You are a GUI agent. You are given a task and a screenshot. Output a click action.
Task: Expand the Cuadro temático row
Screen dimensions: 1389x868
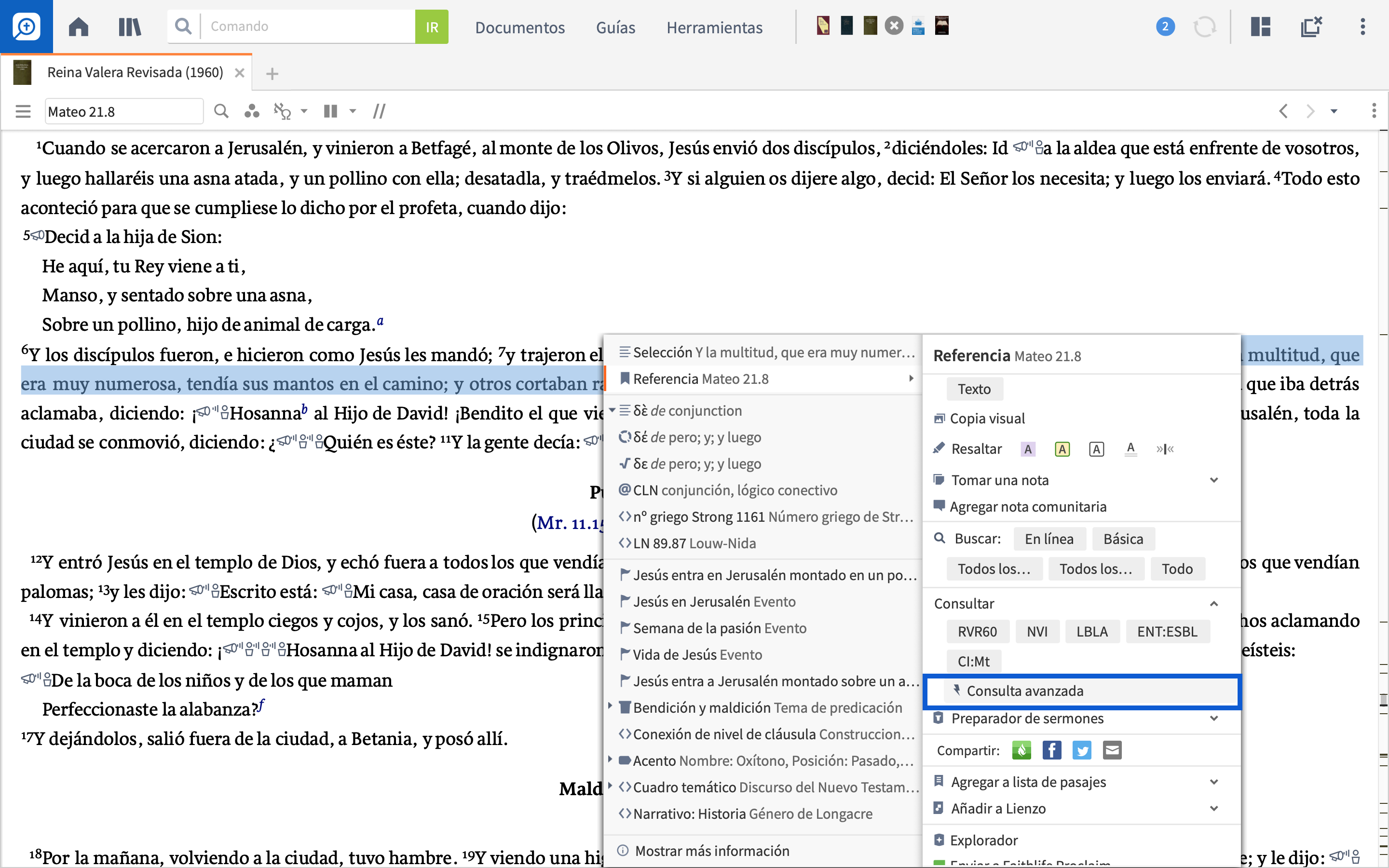pyautogui.click(x=611, y=787)
